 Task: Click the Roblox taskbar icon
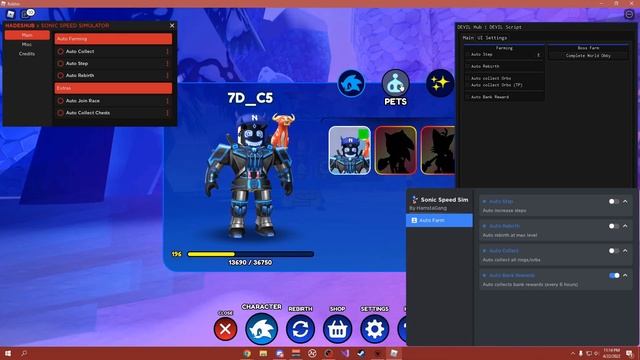[394, 353]
